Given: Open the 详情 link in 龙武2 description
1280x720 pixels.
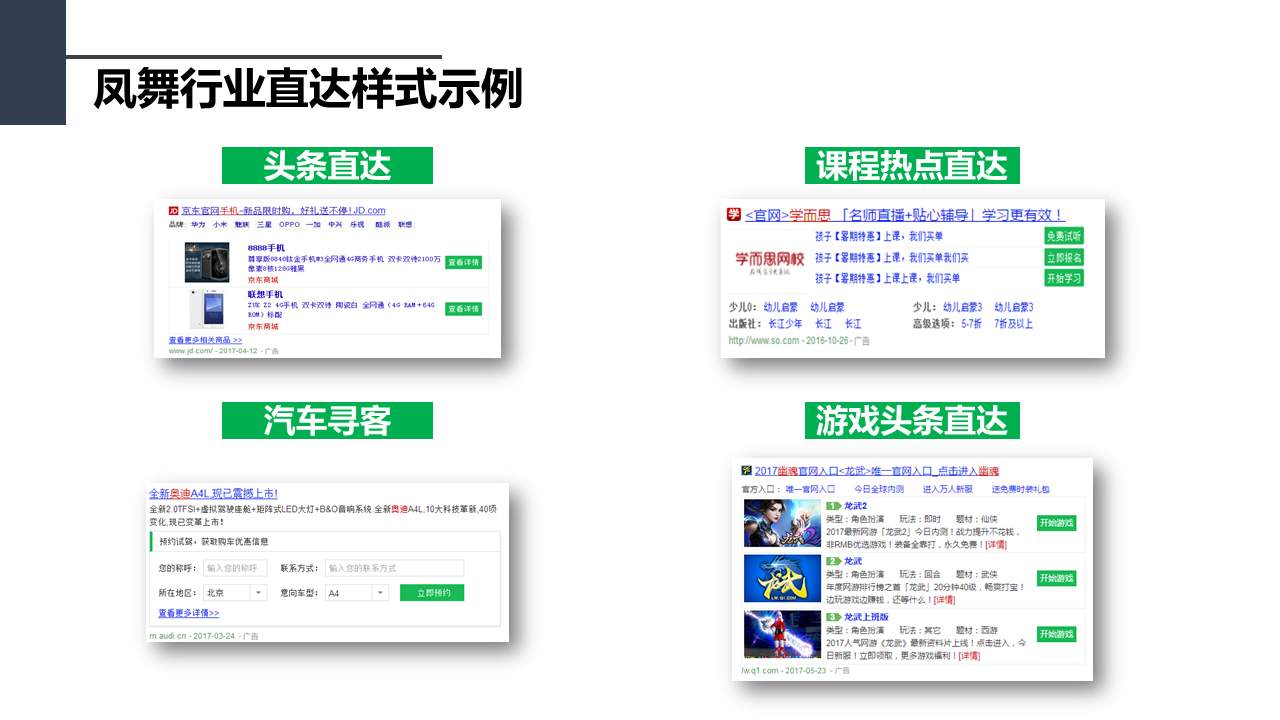Looking at the screenshot, I should click(x=996, y=544).
